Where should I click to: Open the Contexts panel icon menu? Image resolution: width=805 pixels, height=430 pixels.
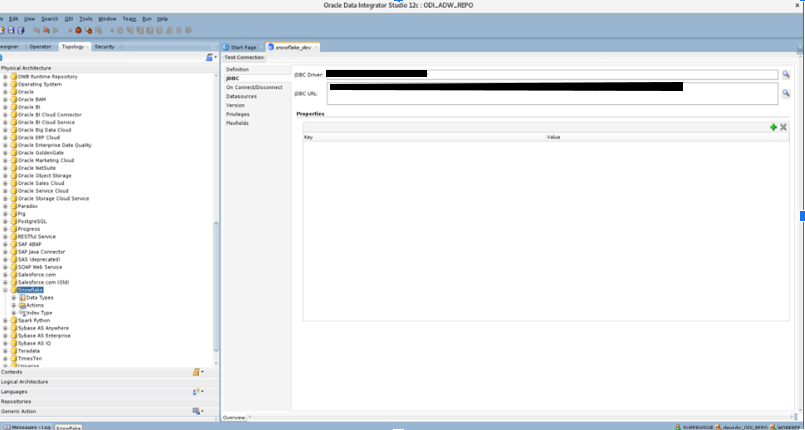click(198, 372)
